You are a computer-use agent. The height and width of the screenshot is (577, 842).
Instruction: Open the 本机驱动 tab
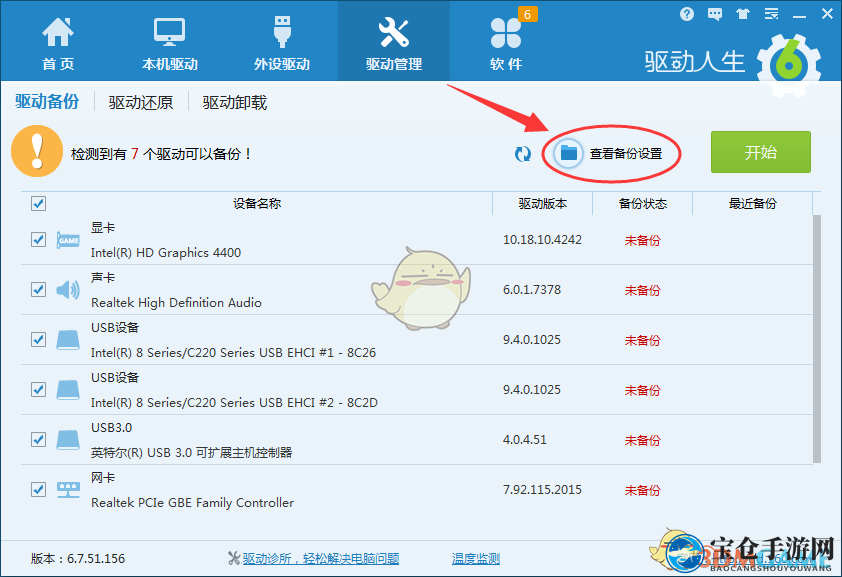coord(170,43)
